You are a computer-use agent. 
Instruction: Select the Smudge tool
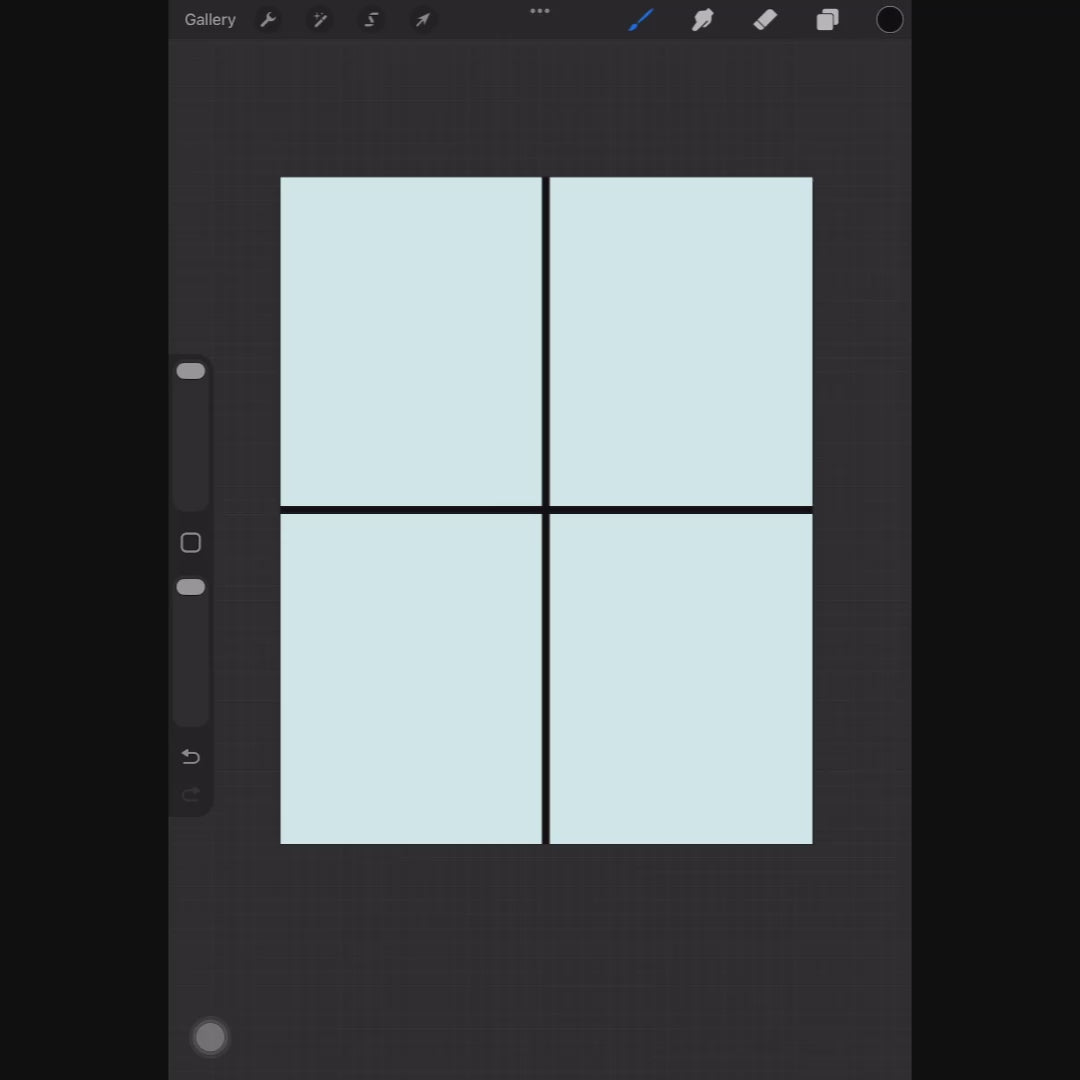tap(703, 20)
